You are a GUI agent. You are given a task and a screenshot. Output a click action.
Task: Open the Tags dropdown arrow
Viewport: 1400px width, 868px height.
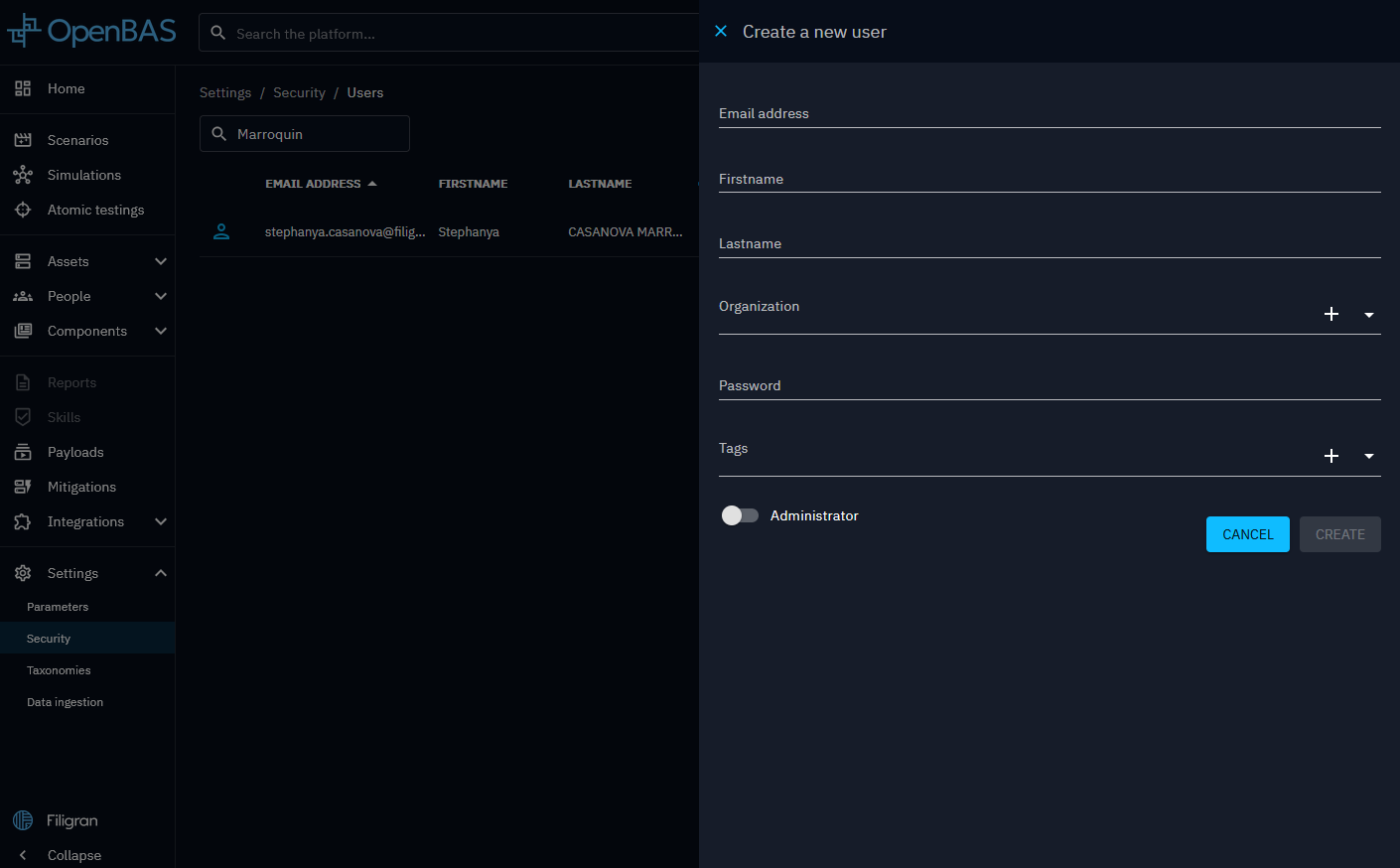[1369, 457]
